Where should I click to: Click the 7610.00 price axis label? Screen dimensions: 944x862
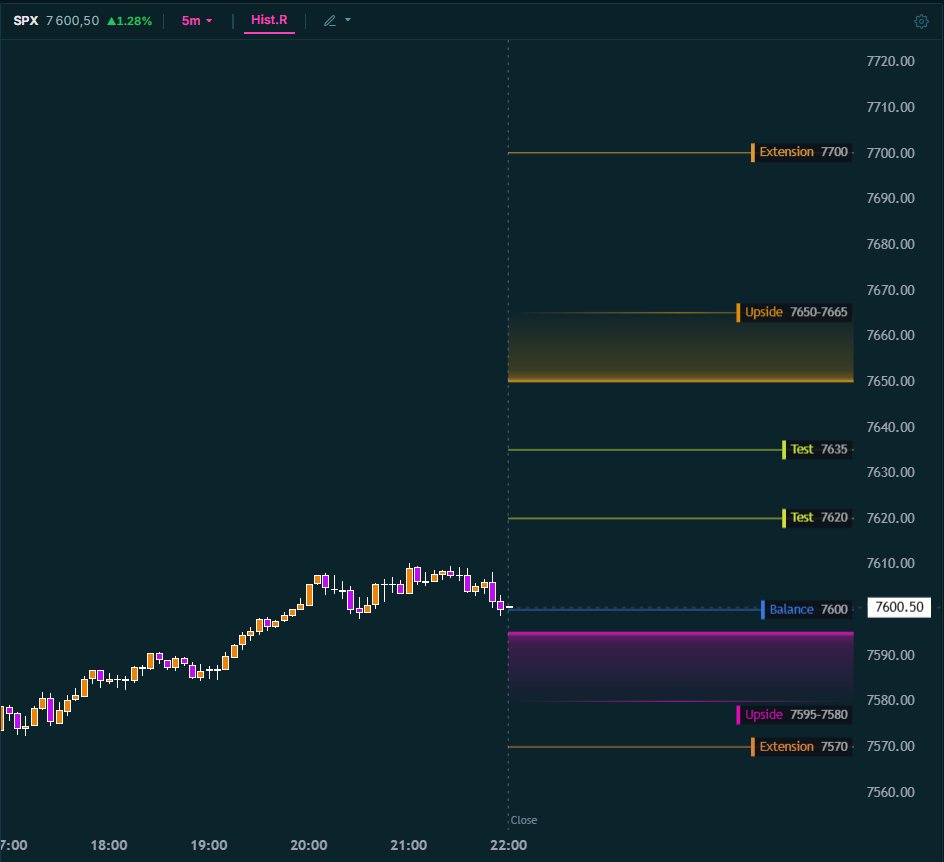tap(890, 563)
